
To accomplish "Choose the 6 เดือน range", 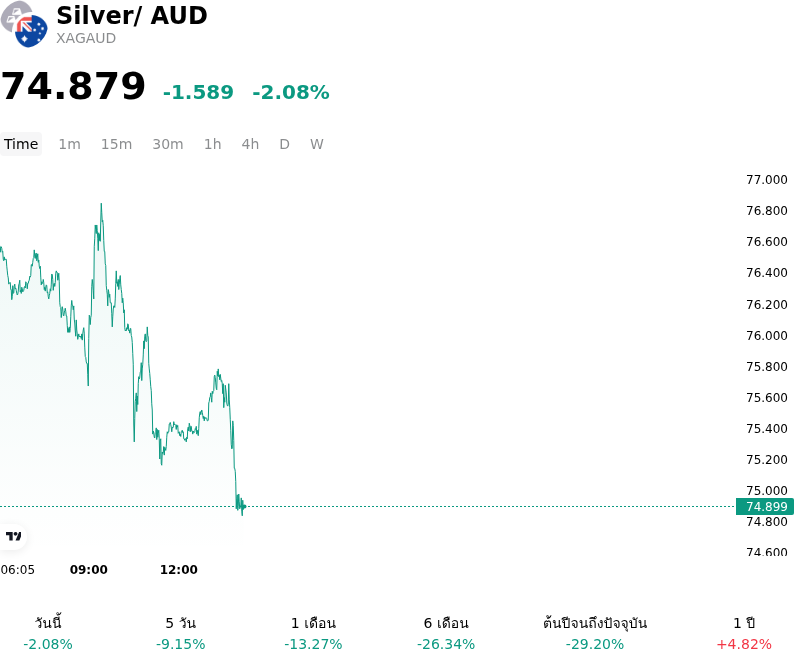I will 446,633.
